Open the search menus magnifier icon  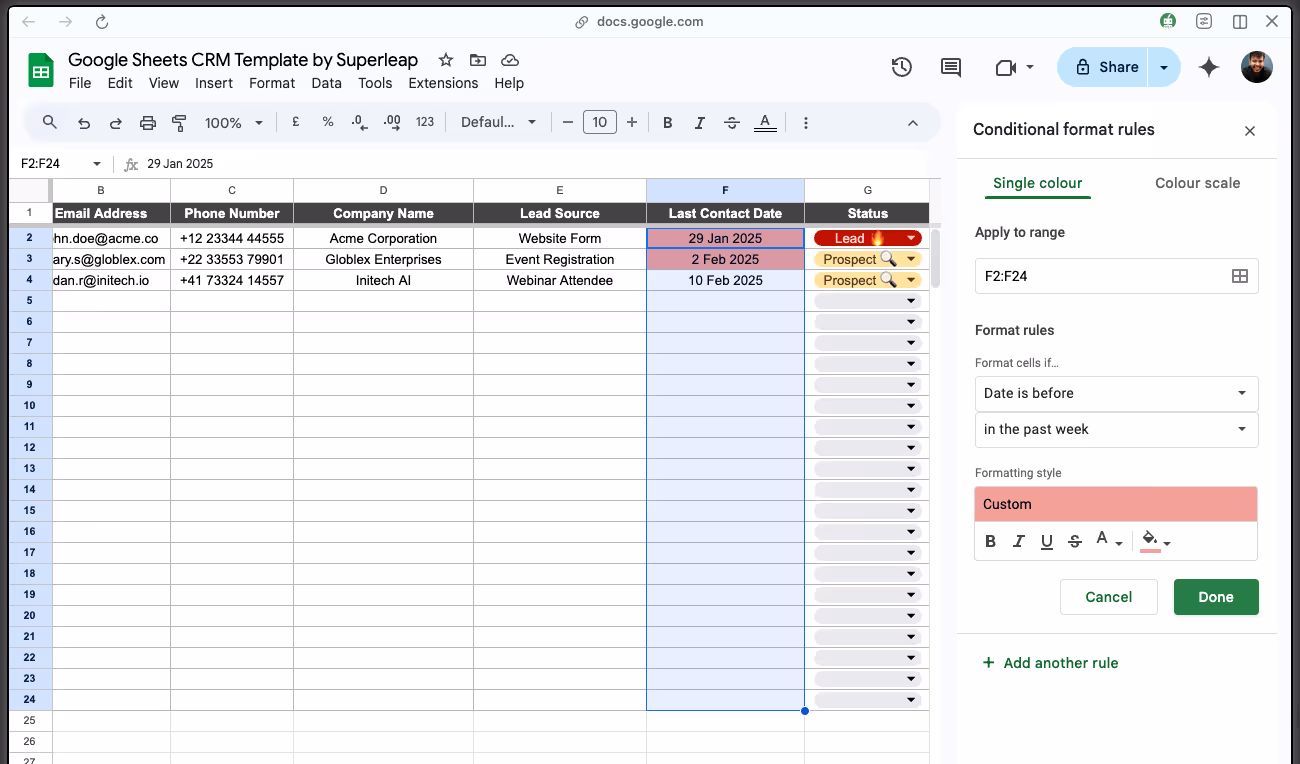[50, 122]
